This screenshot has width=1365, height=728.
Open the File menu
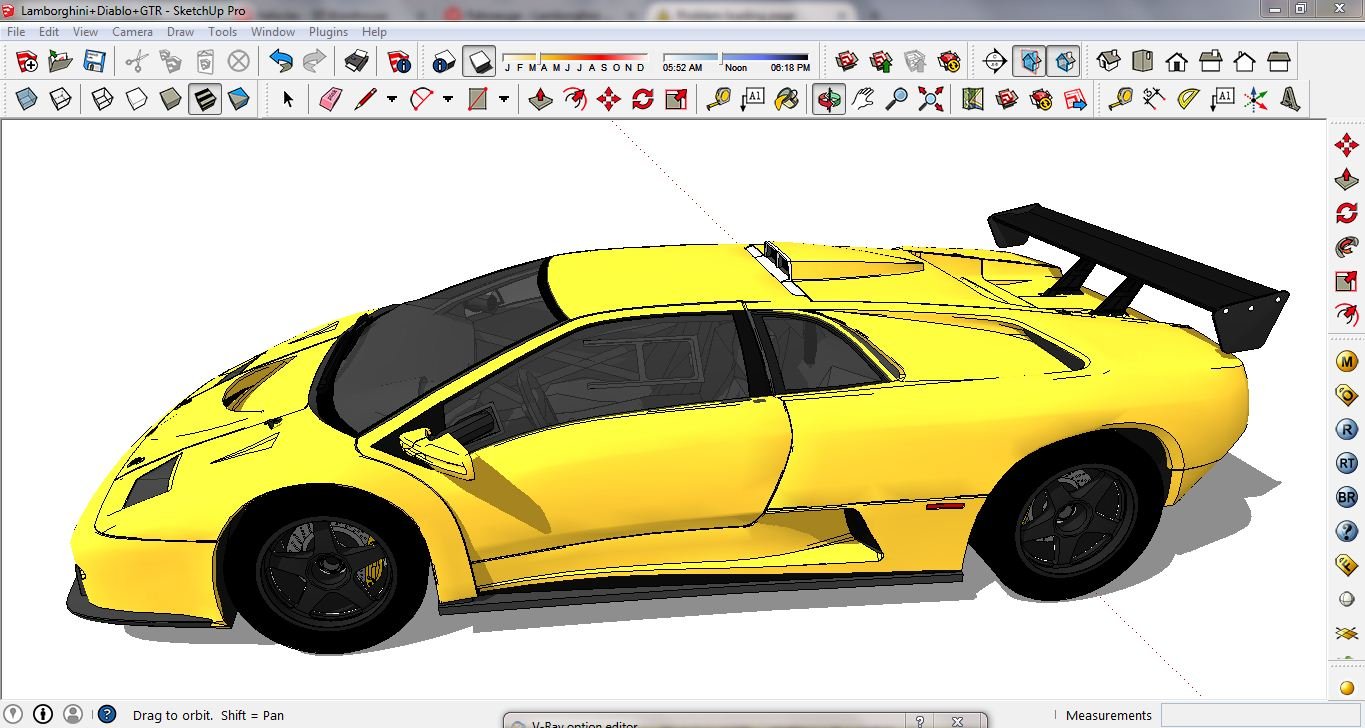click(16, 32)
